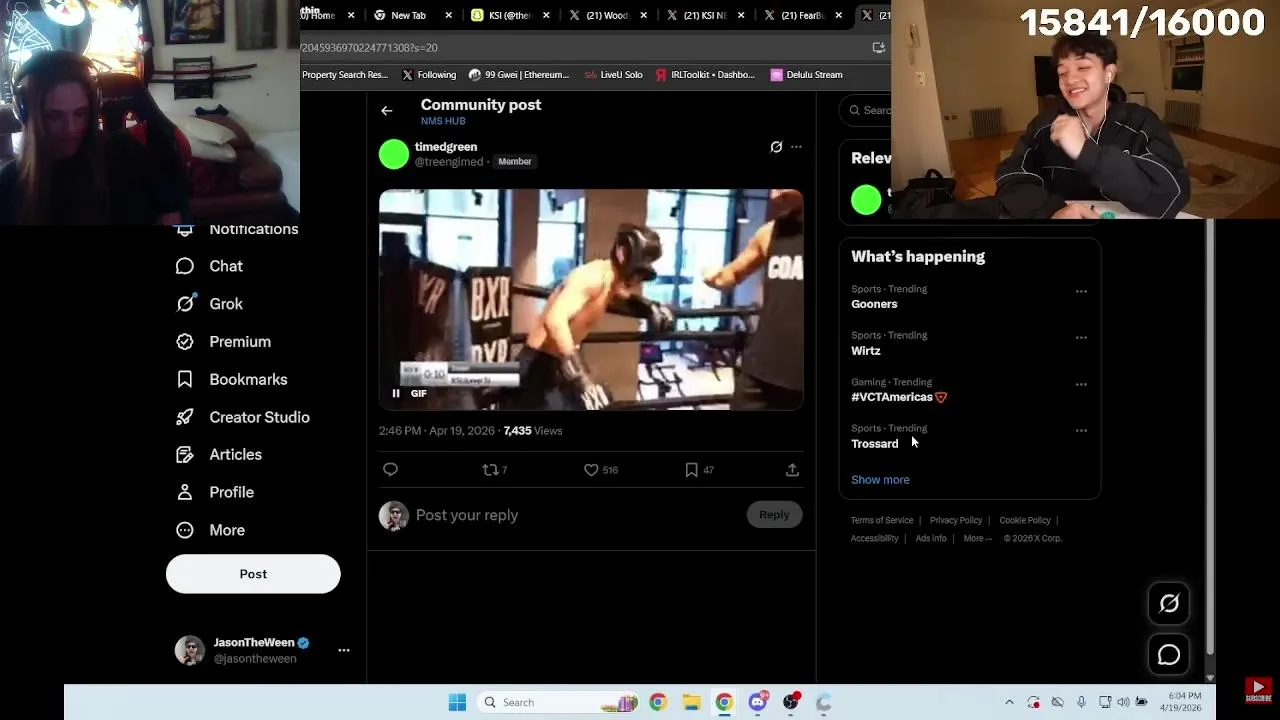Open Discord from the taskbar
This screenshot has width=1280, height=720.
758,702
